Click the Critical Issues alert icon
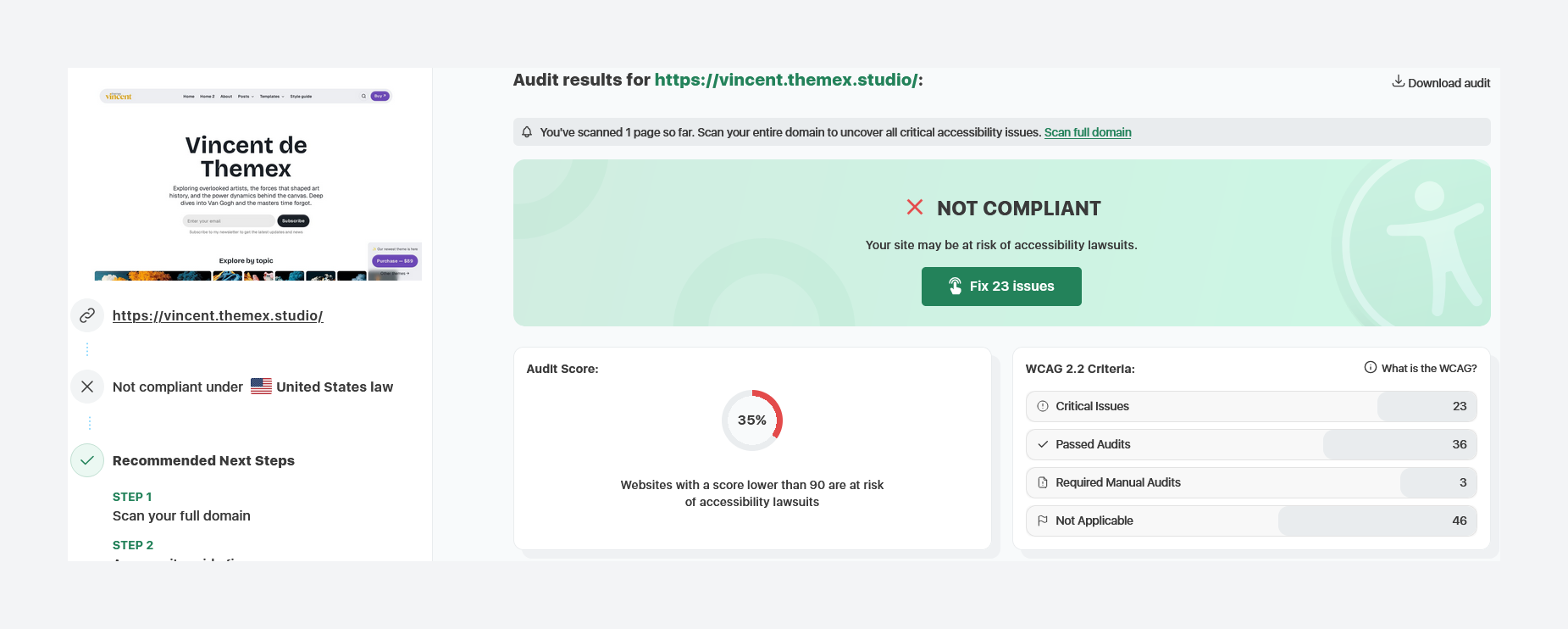This screenshot has height=629, width=1568. tap(1043, 406)
